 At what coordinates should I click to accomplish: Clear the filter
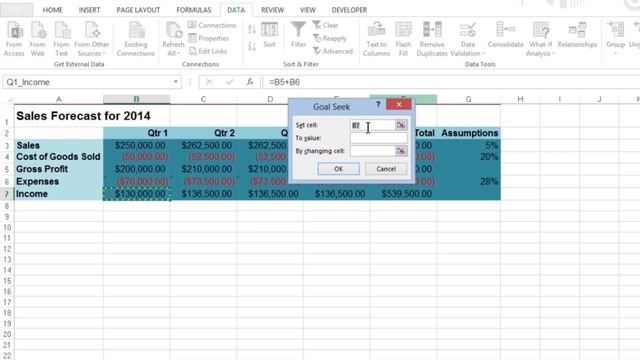(x=326, y=25)
